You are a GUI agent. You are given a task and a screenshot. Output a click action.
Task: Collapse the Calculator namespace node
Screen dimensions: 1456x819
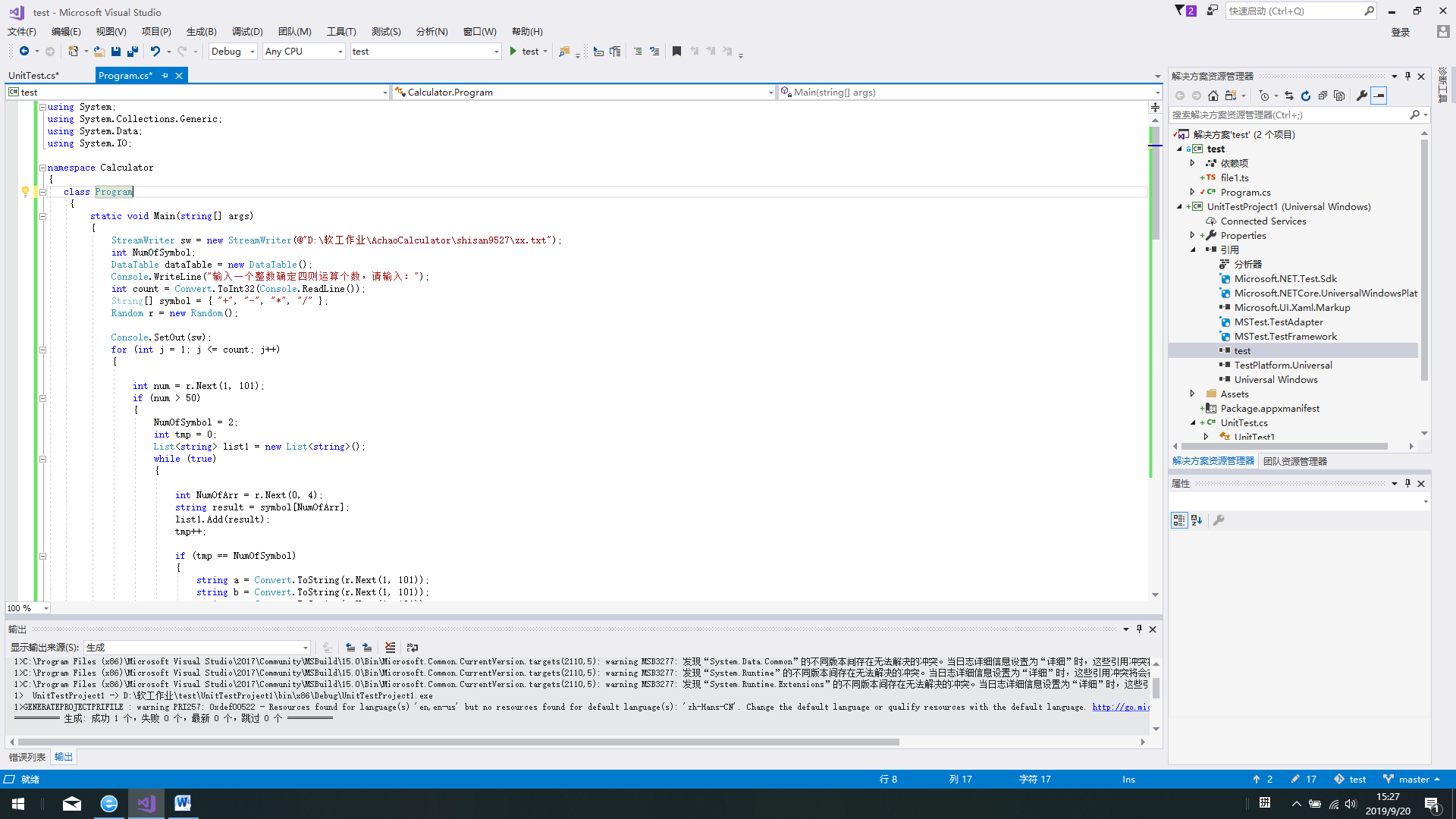[x=42, y=167]
